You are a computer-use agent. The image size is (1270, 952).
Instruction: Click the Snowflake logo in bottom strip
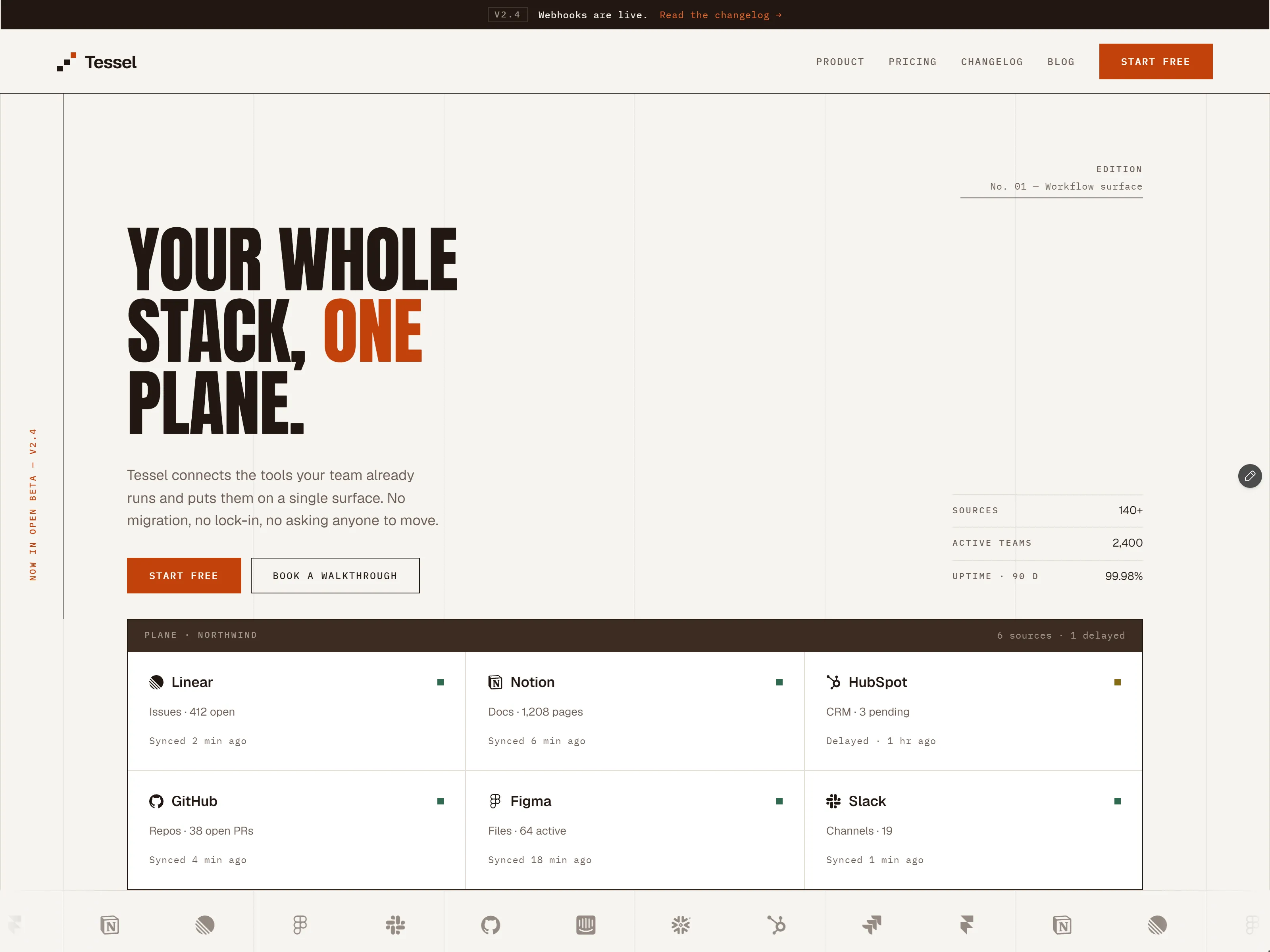tap(681, 925)
